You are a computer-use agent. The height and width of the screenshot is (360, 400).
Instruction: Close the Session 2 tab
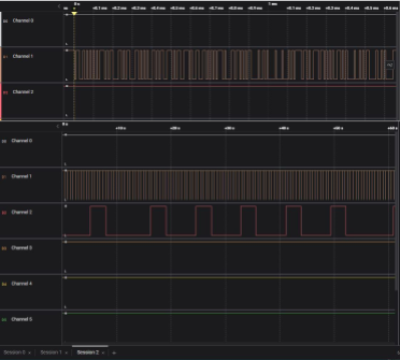[103, 353]
